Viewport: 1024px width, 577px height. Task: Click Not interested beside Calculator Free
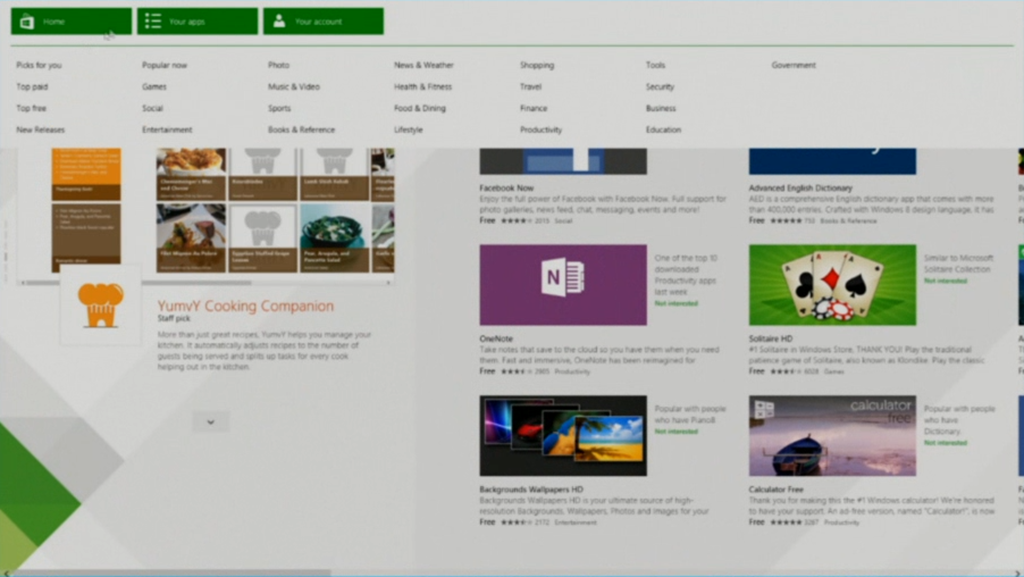tap(945, 443)
